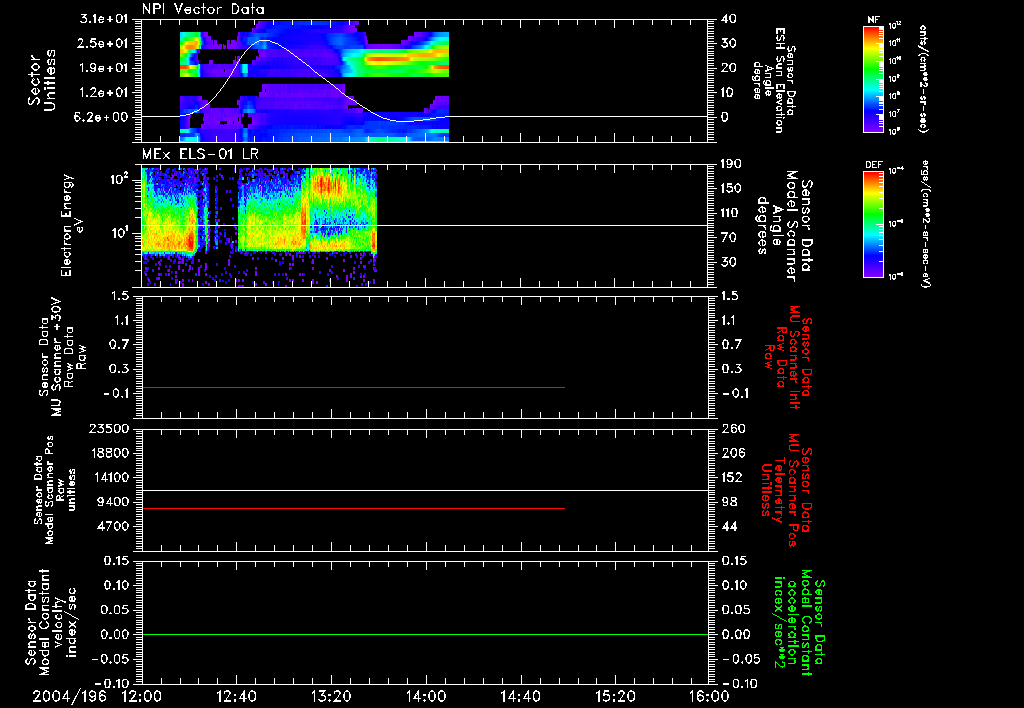Click the "14100" scanner position tick value
Viewport: 1024px width, 708px height.
[x=108, y=477]
